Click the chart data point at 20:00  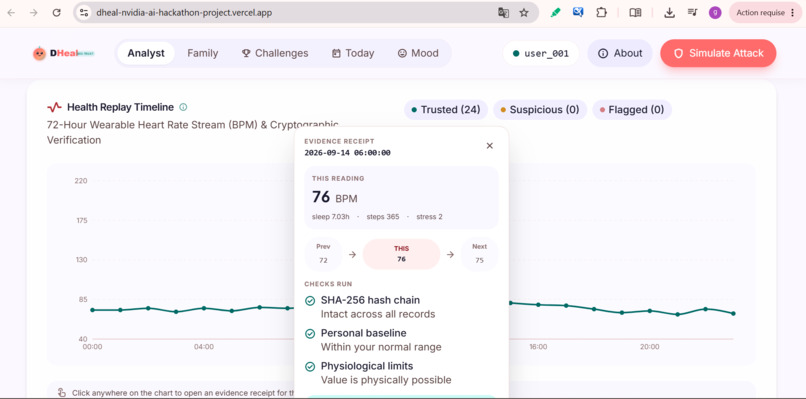pos(650,311)
